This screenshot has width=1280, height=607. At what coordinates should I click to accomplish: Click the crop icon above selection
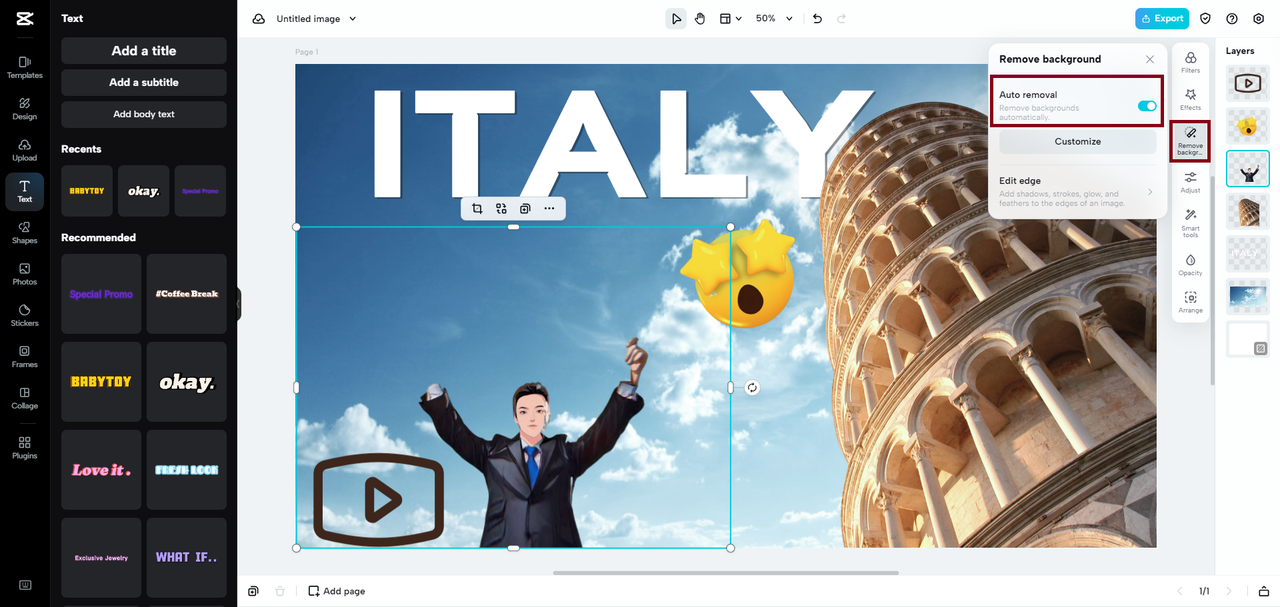tap(477, 208)
